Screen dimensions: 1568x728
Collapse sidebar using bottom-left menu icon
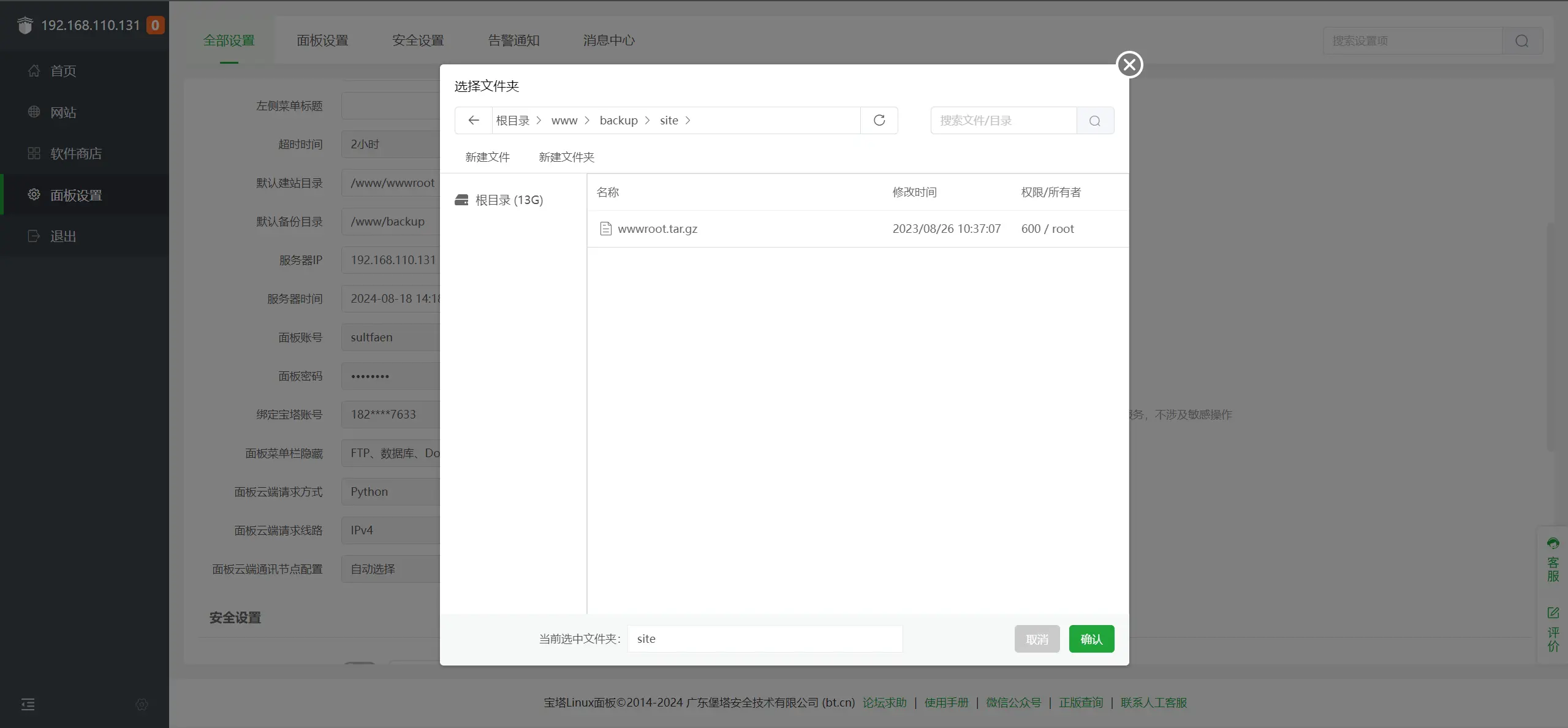[x=28, y=704]
